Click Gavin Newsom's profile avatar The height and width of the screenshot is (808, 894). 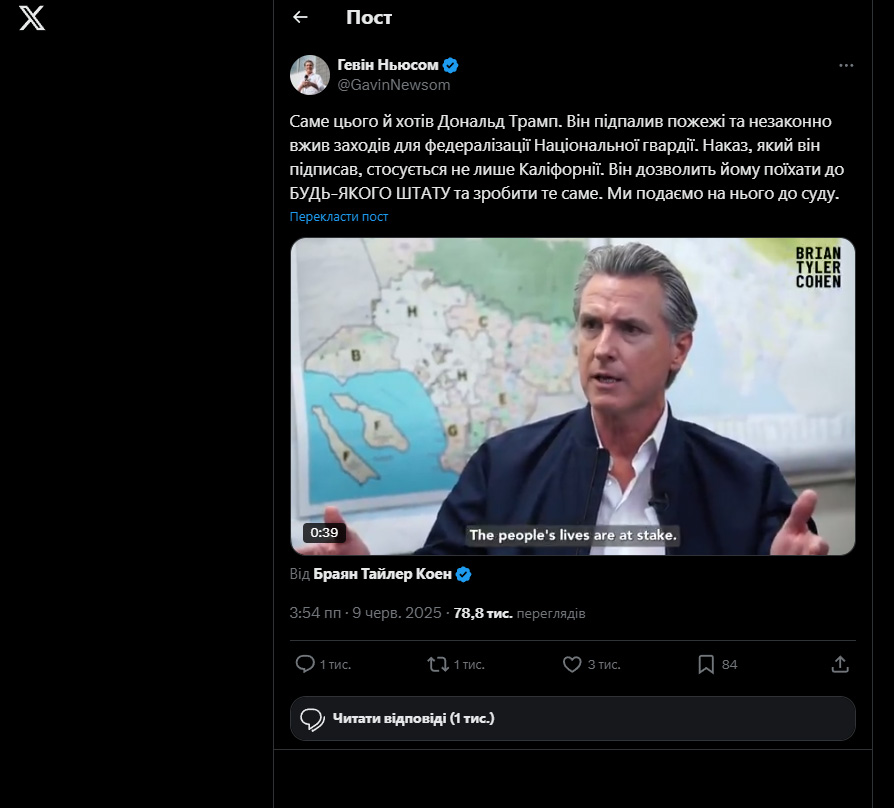(310, 75)
